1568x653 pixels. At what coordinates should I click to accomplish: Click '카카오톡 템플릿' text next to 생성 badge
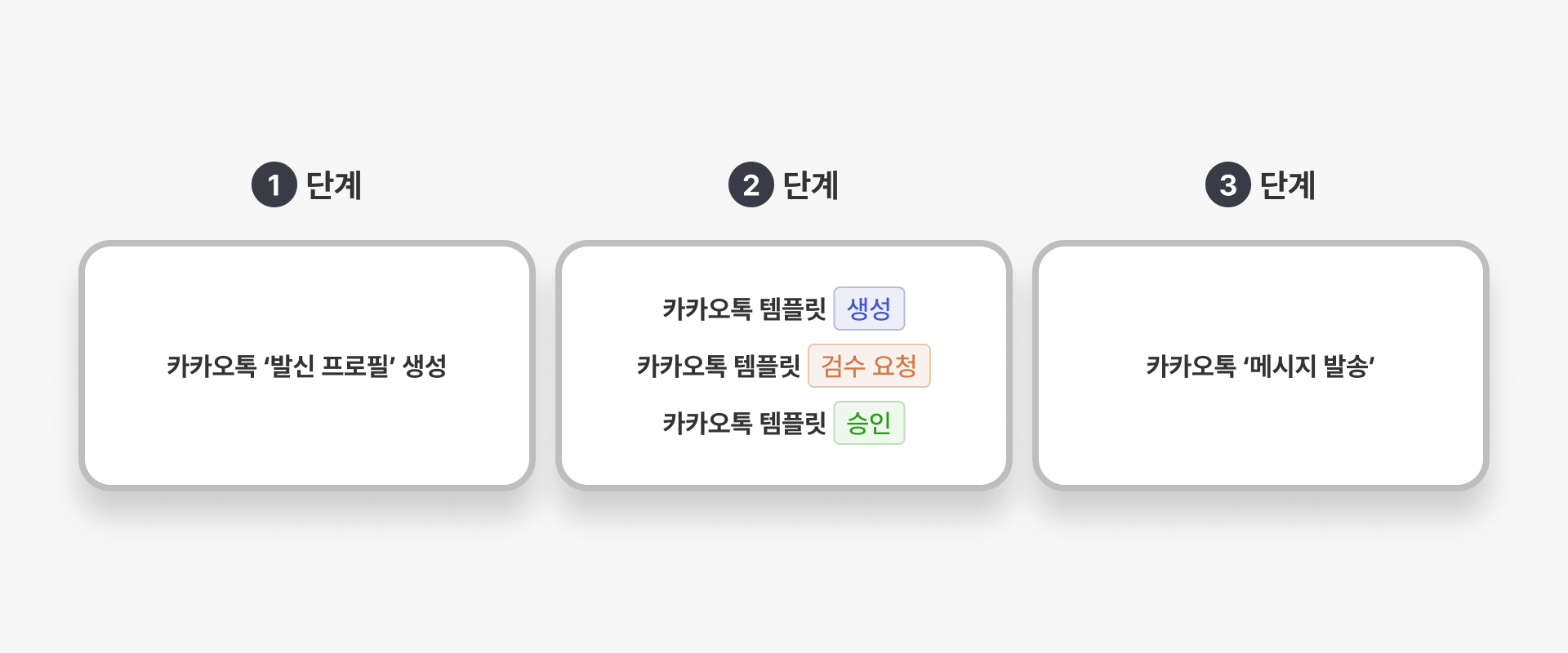click(x=744, y=309)
